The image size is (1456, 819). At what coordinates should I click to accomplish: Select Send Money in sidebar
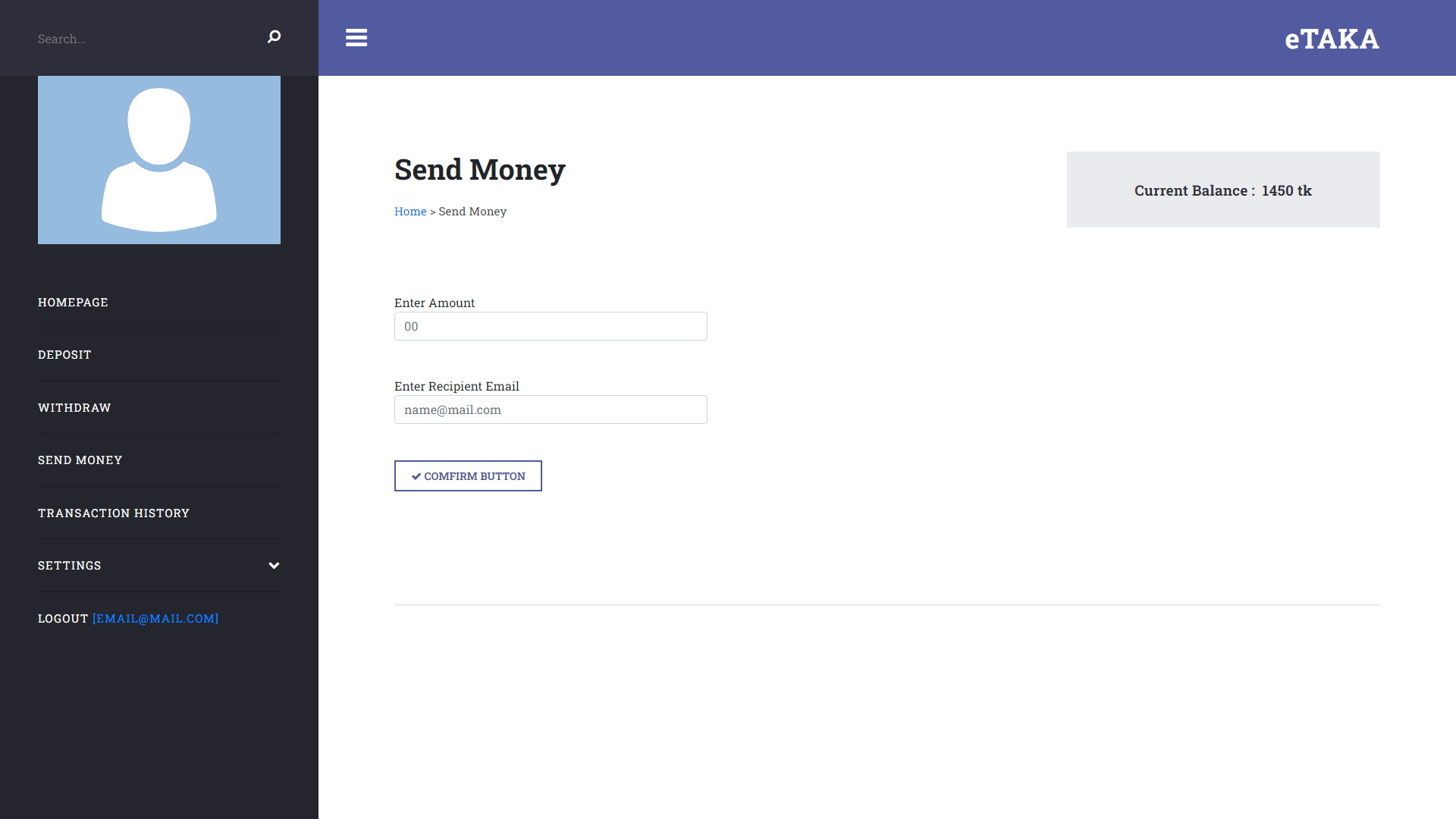coord(80,460)
